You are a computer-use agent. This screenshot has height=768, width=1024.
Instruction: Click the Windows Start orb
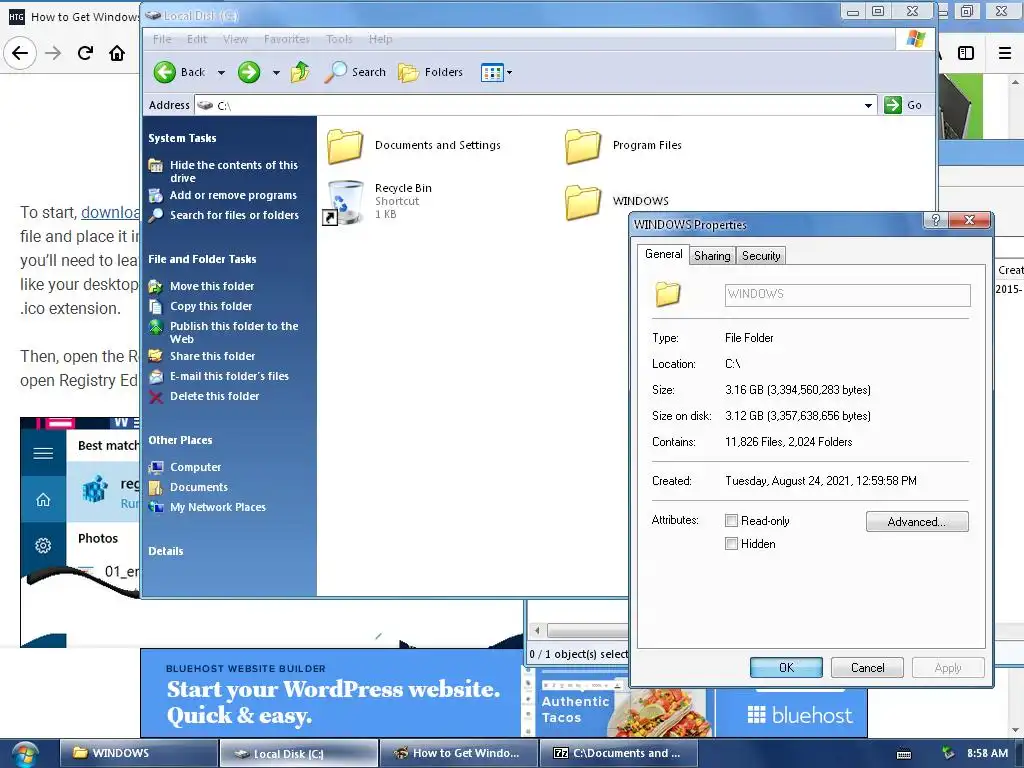[25, 754]
